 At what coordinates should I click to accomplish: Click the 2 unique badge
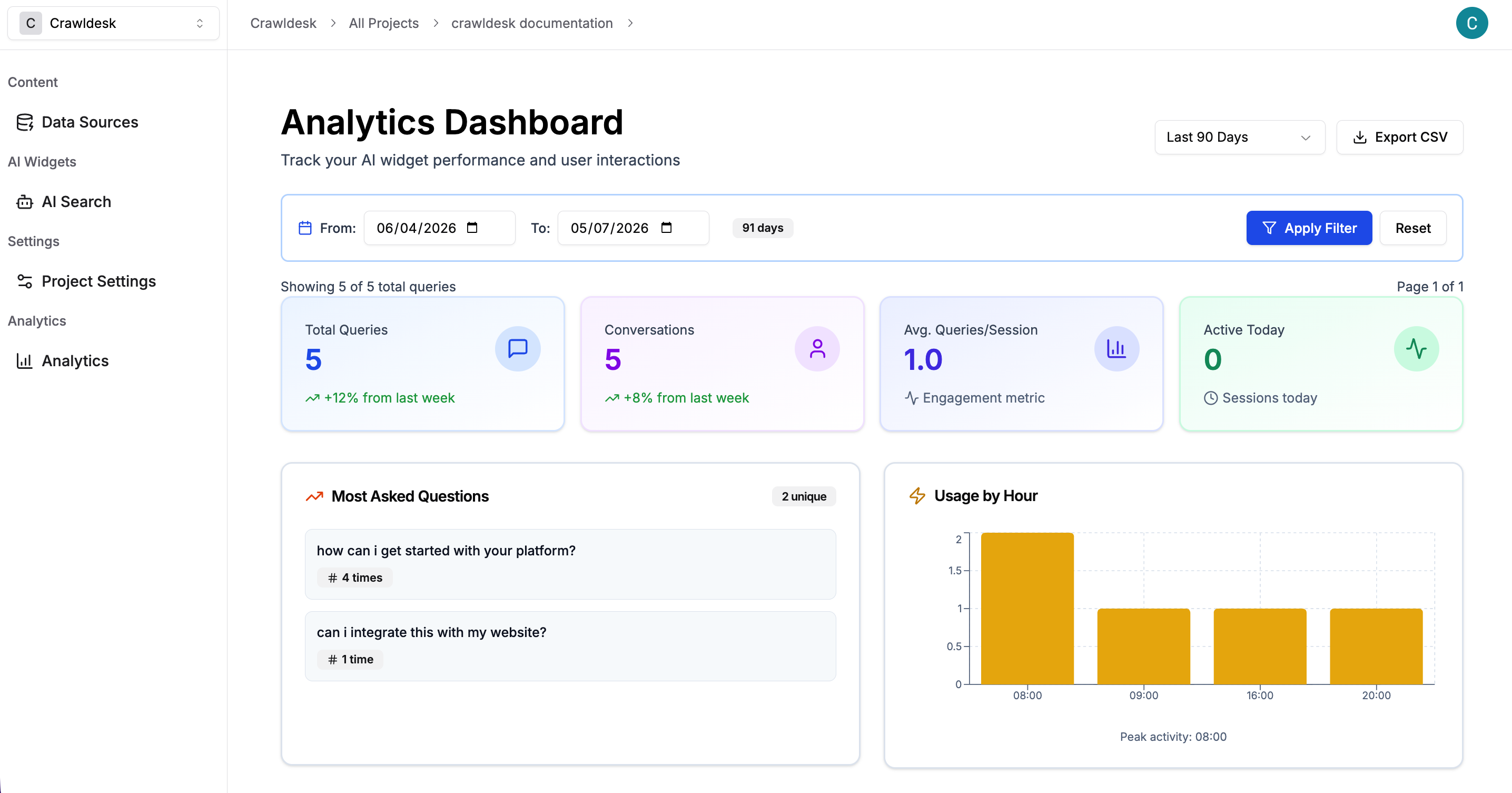804,496
